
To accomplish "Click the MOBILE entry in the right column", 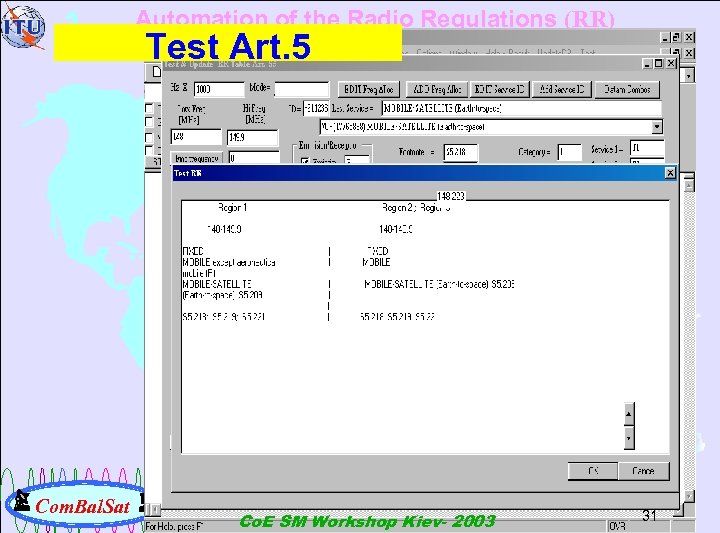I will 376,262.
